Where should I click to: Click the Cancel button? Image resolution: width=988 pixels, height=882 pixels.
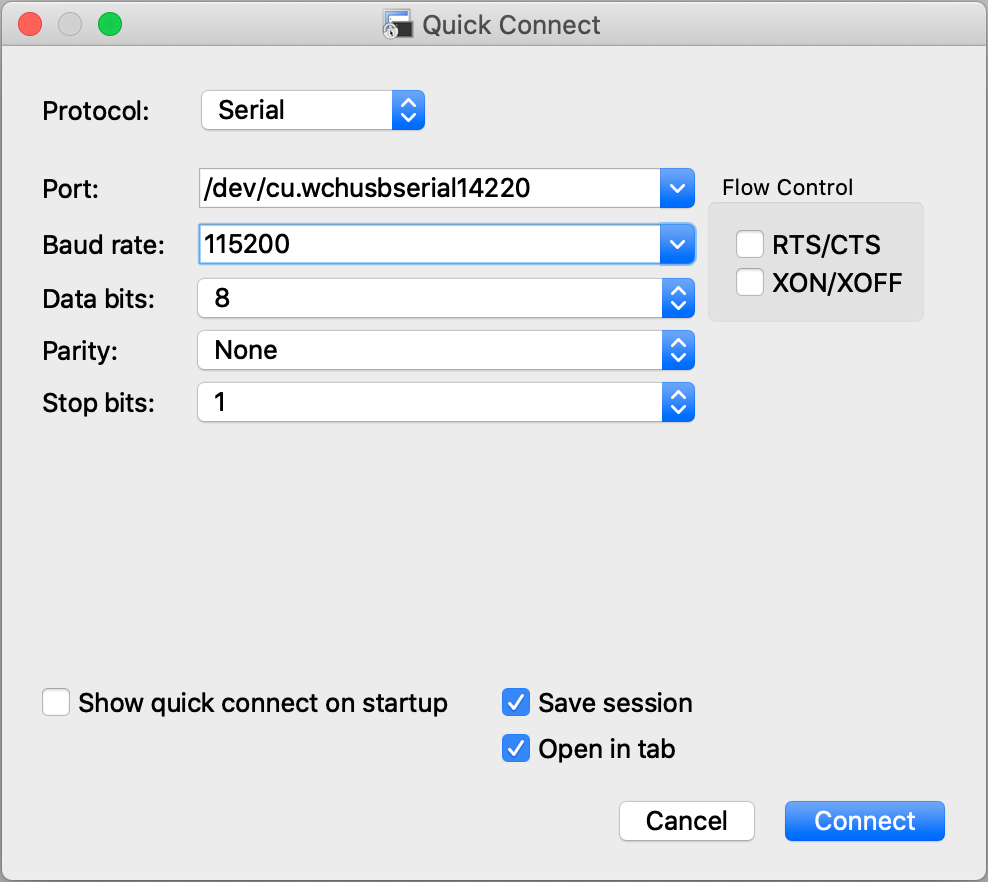[687, 821]
